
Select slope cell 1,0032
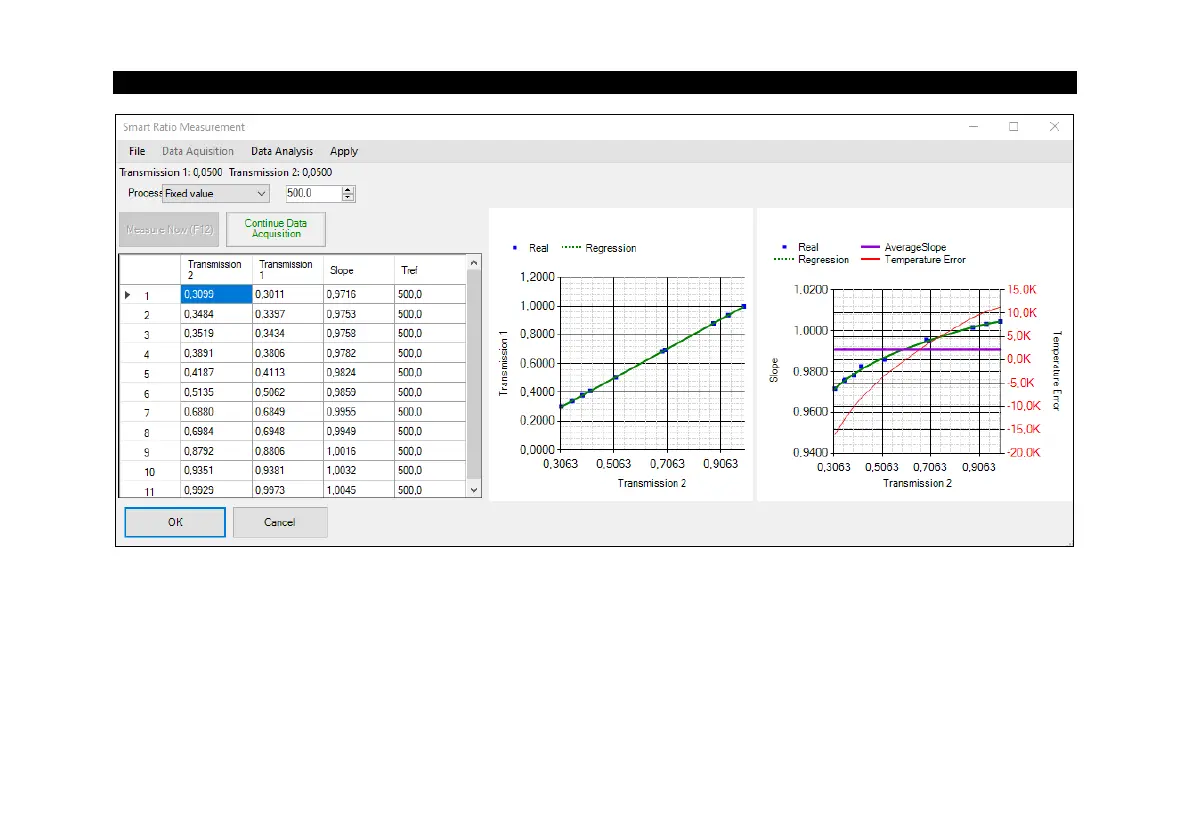(x=359, y=471)
